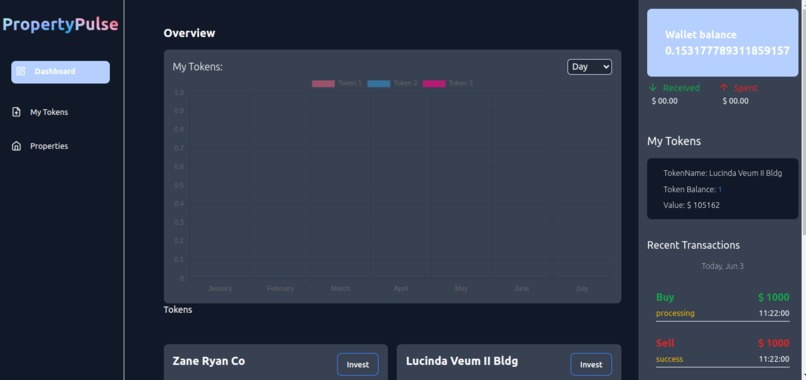Click the Sell $ 1000 transaction row
Viewport: 806px width, 380px height.
pyautogui.click(x=722, y=351)
